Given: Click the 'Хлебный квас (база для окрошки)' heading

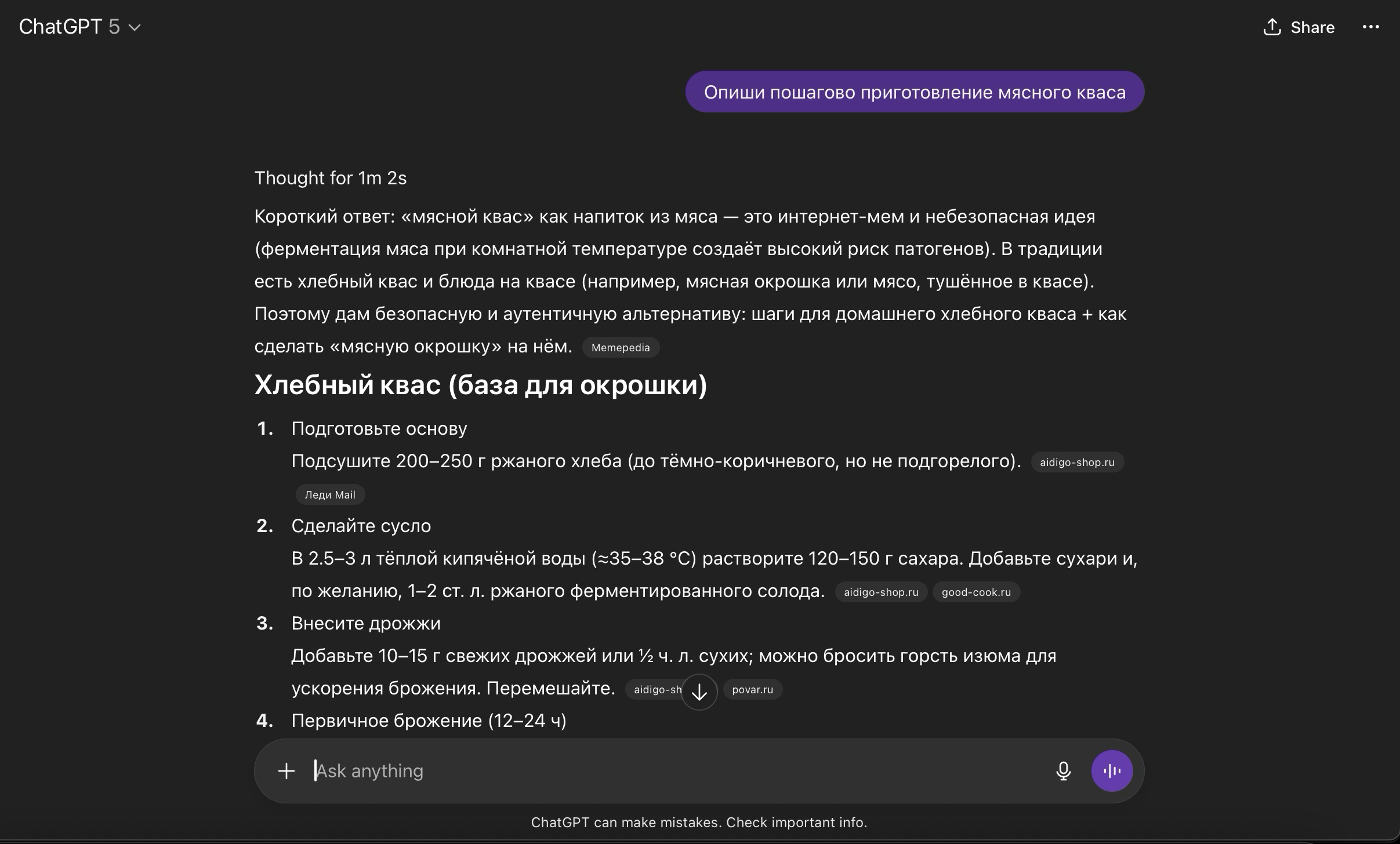Looking at the screenshot, I should [480, 384].
